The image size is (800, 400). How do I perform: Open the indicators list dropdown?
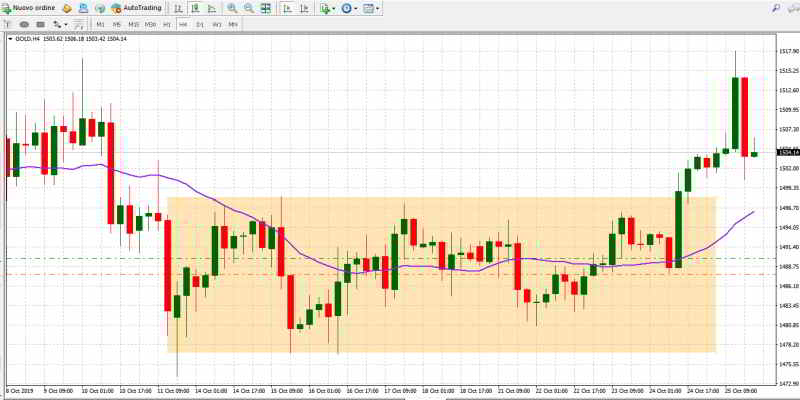327,8
